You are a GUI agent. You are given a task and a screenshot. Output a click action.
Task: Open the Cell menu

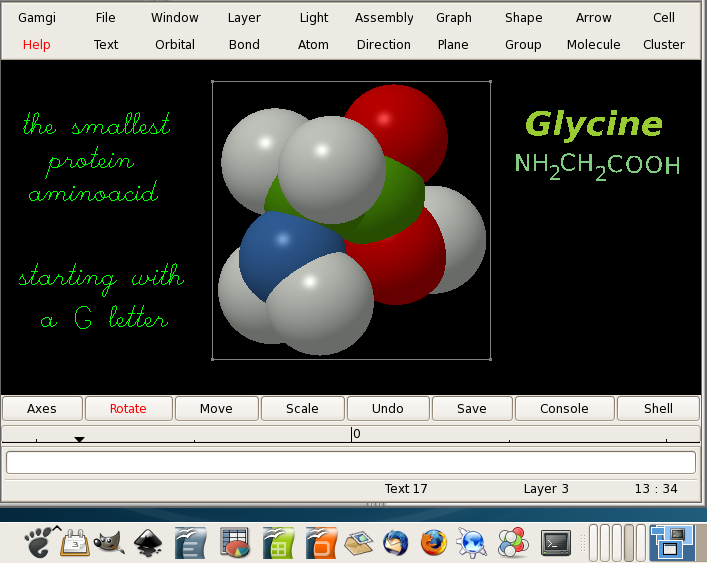point(664,18)
